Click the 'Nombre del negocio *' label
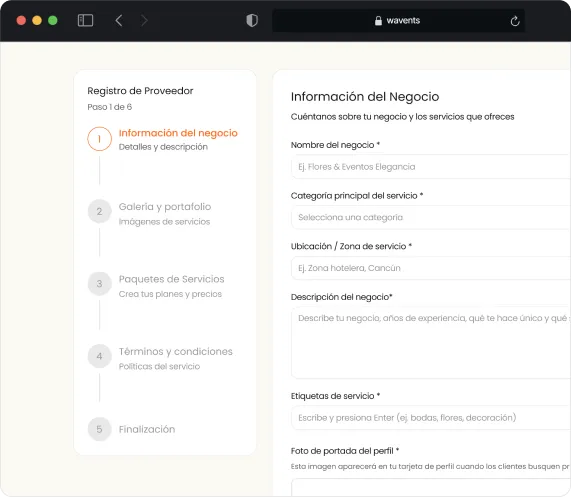 (335, 145)
